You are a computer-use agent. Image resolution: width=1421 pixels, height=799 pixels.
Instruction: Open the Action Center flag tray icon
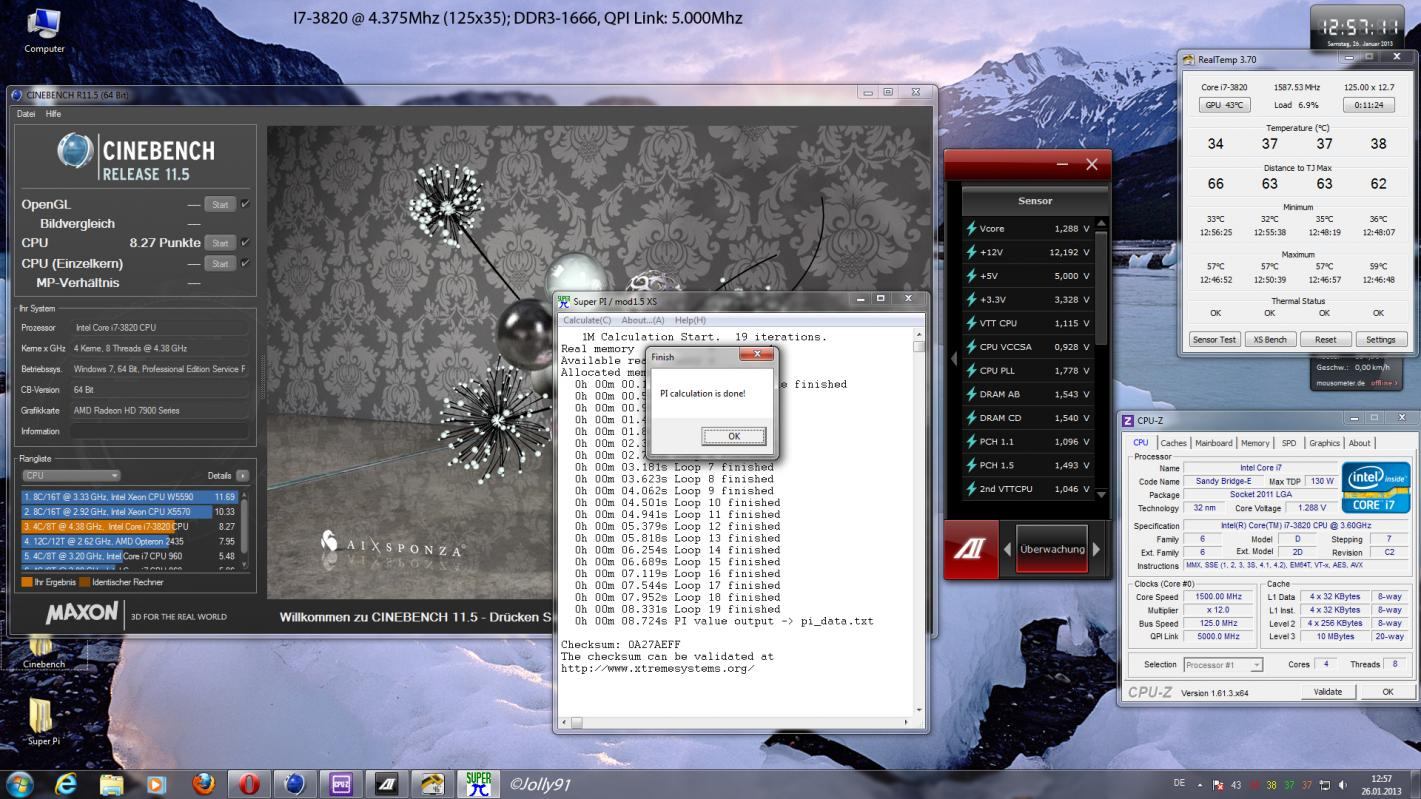[x=1219, y=784]
